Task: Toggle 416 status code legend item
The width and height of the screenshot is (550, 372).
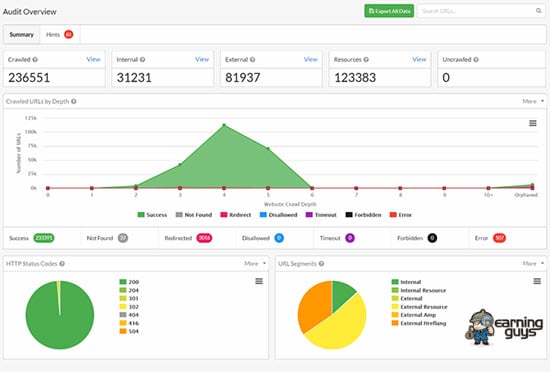Action: click(129, 323)
